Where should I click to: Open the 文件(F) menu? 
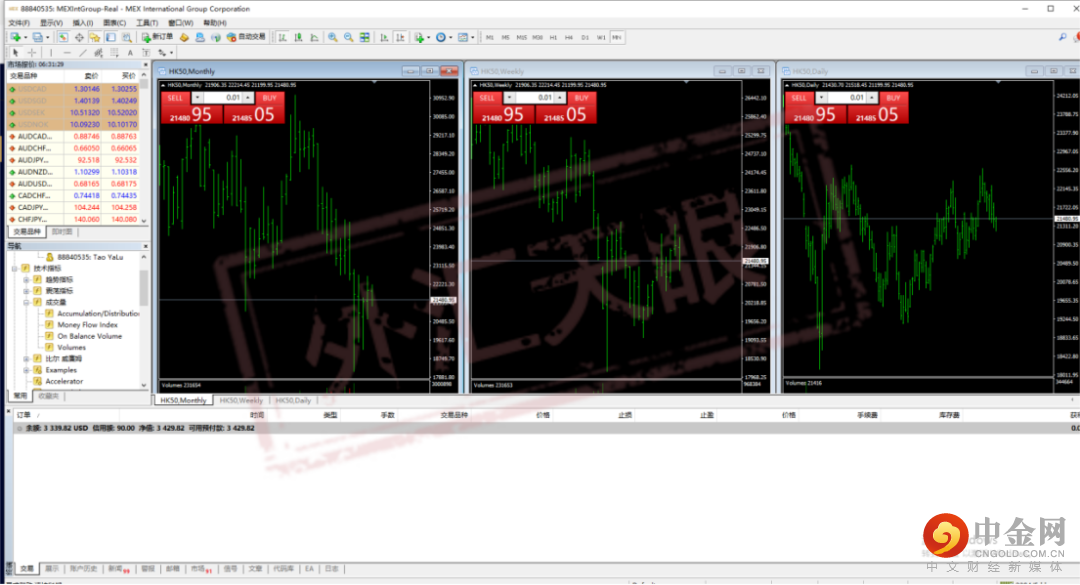(x=19, y=23)
